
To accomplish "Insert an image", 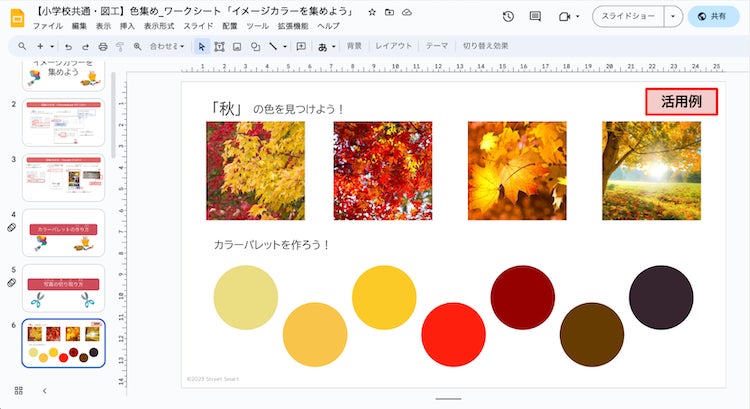I will pyautogui.click(x=237, y=46).
